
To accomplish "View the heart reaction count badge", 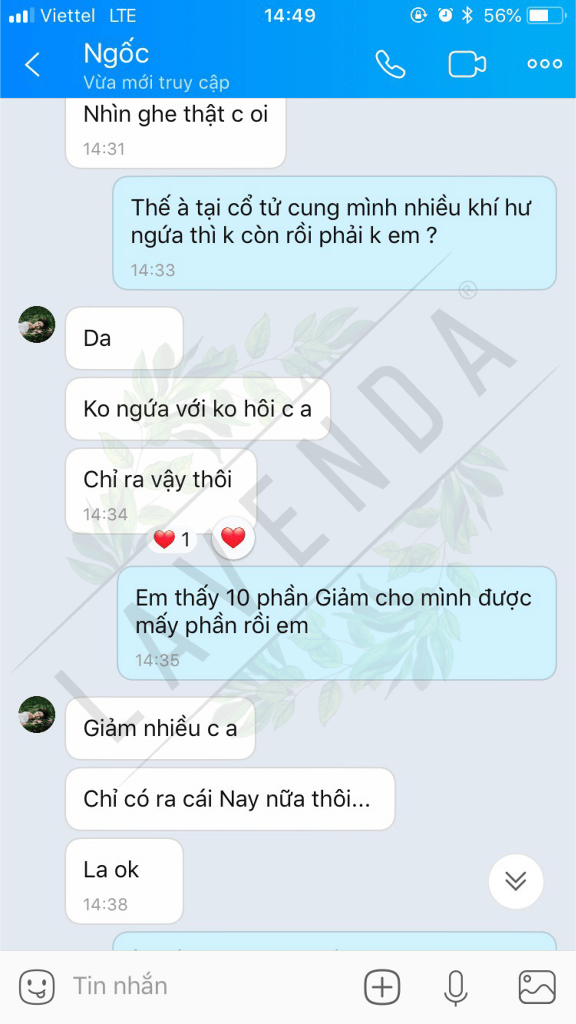I will click(x=172, y=539).
